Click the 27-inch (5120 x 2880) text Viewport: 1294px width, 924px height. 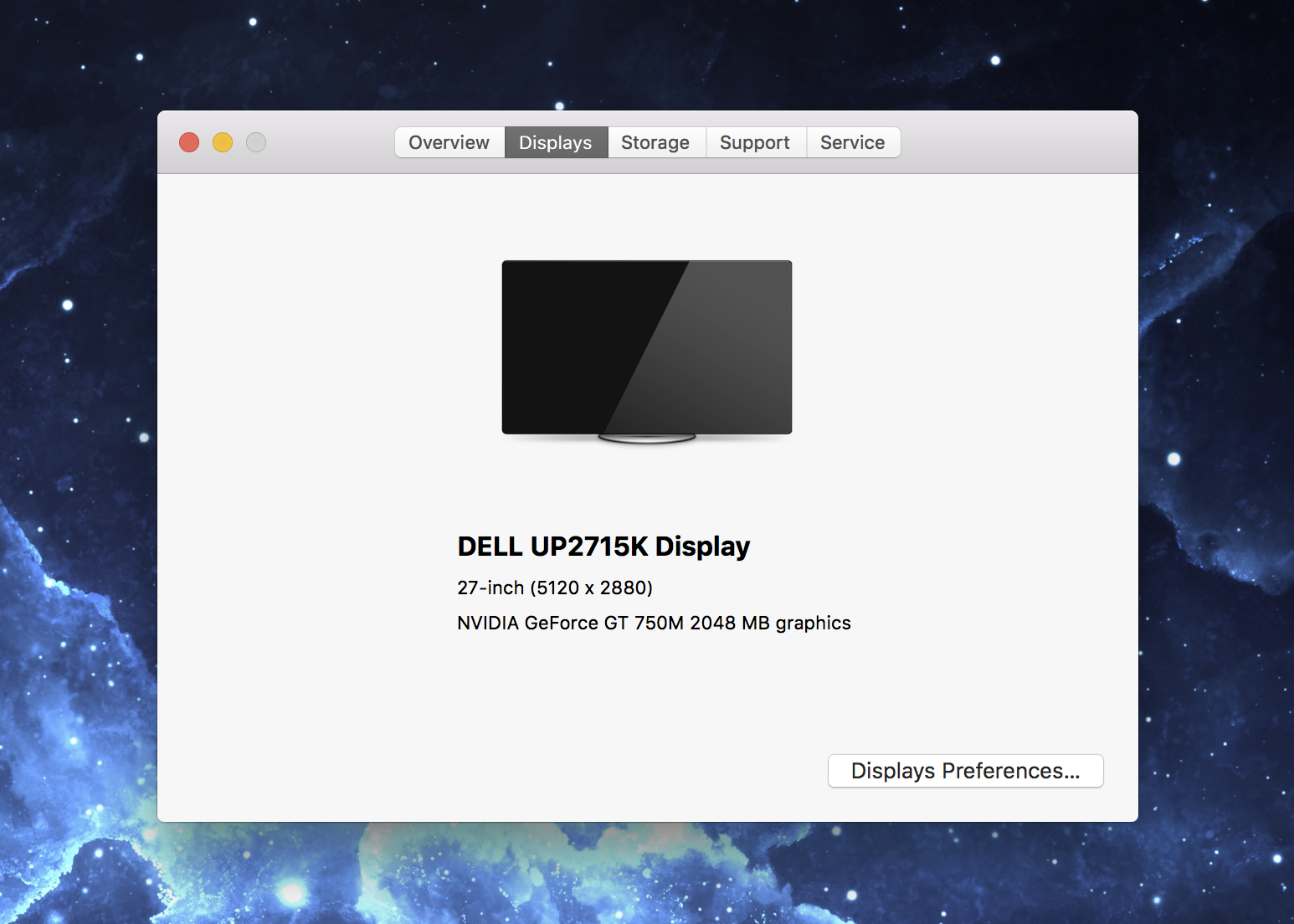click(x=555, y=588)
